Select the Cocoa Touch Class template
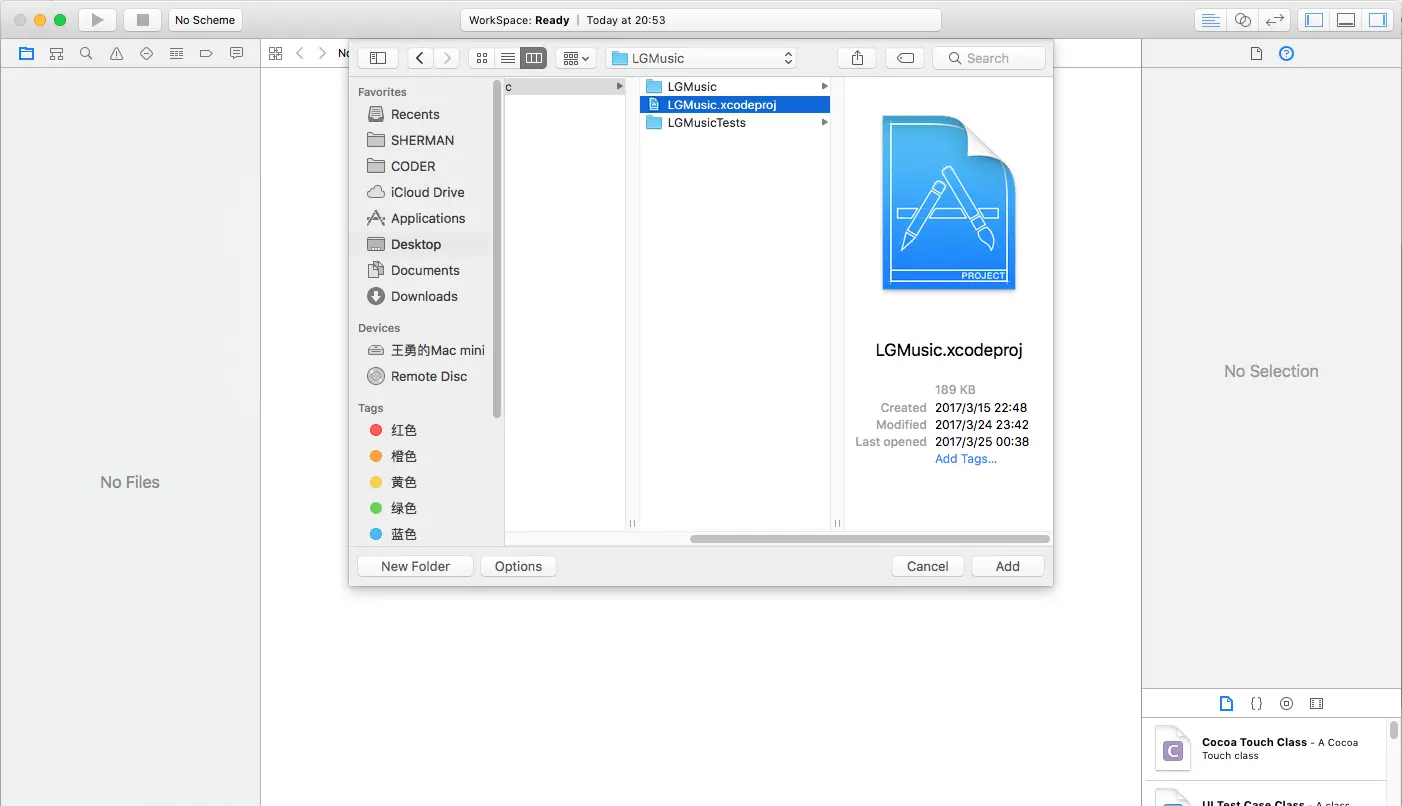Screen dimensions: 1402x806 1264,749
